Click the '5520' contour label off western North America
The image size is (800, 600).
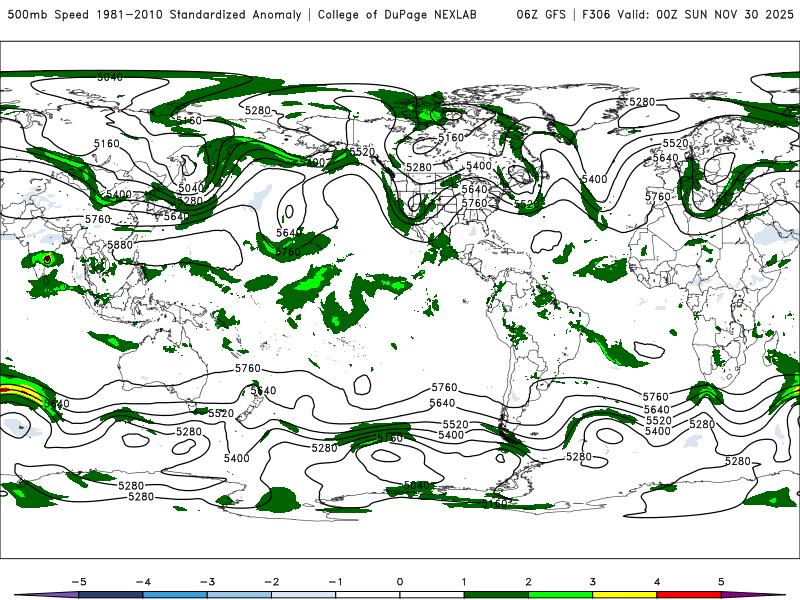(362, 152)
